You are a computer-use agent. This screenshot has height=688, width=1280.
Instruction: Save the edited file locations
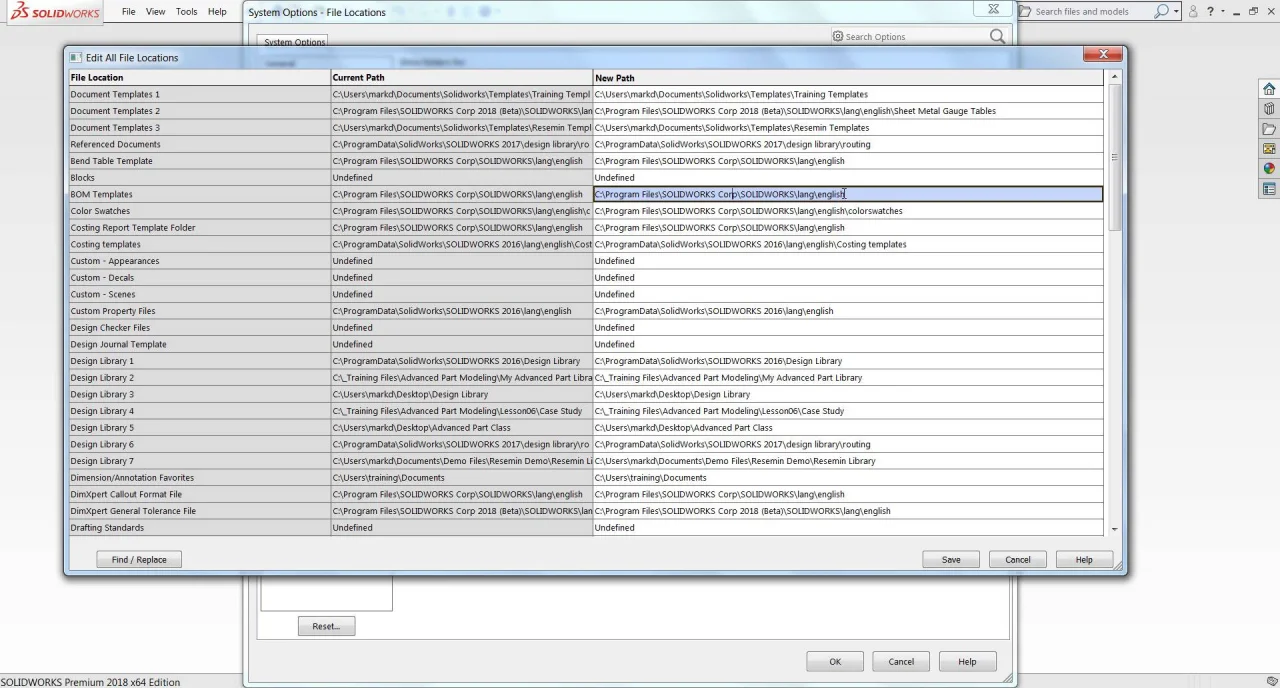(x=951, y=560)
